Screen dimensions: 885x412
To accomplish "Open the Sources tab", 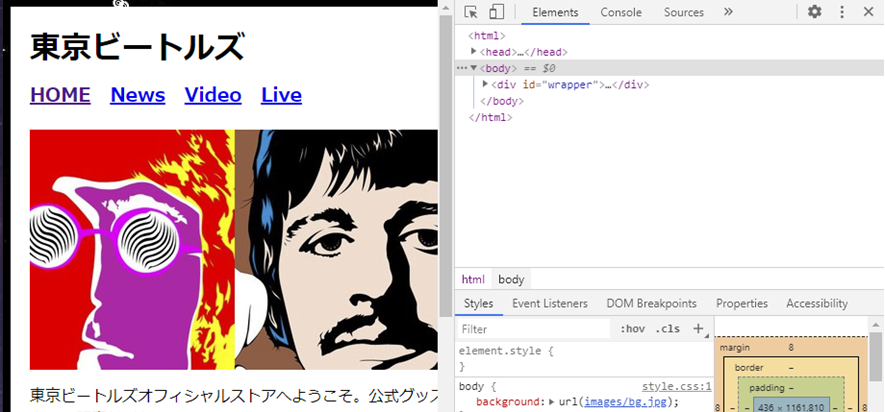I will [684, 12].
